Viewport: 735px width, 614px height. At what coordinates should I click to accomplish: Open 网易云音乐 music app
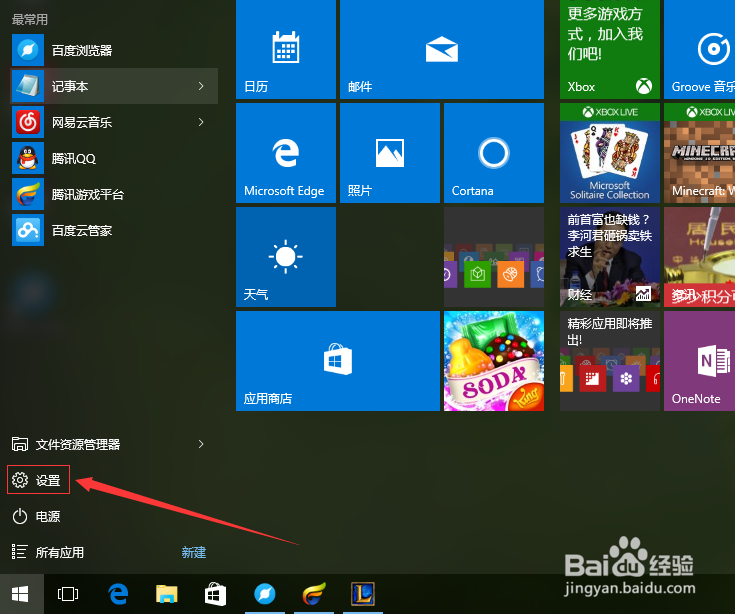pos(114,122)
